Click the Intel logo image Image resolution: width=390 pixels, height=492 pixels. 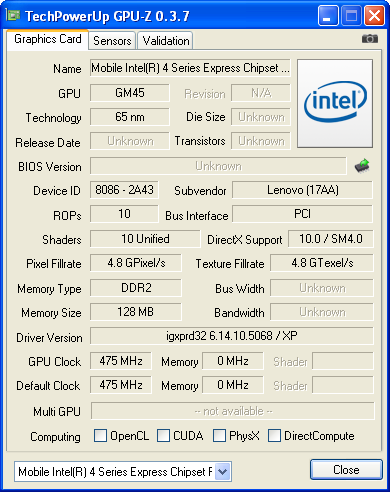click(335, 103)
